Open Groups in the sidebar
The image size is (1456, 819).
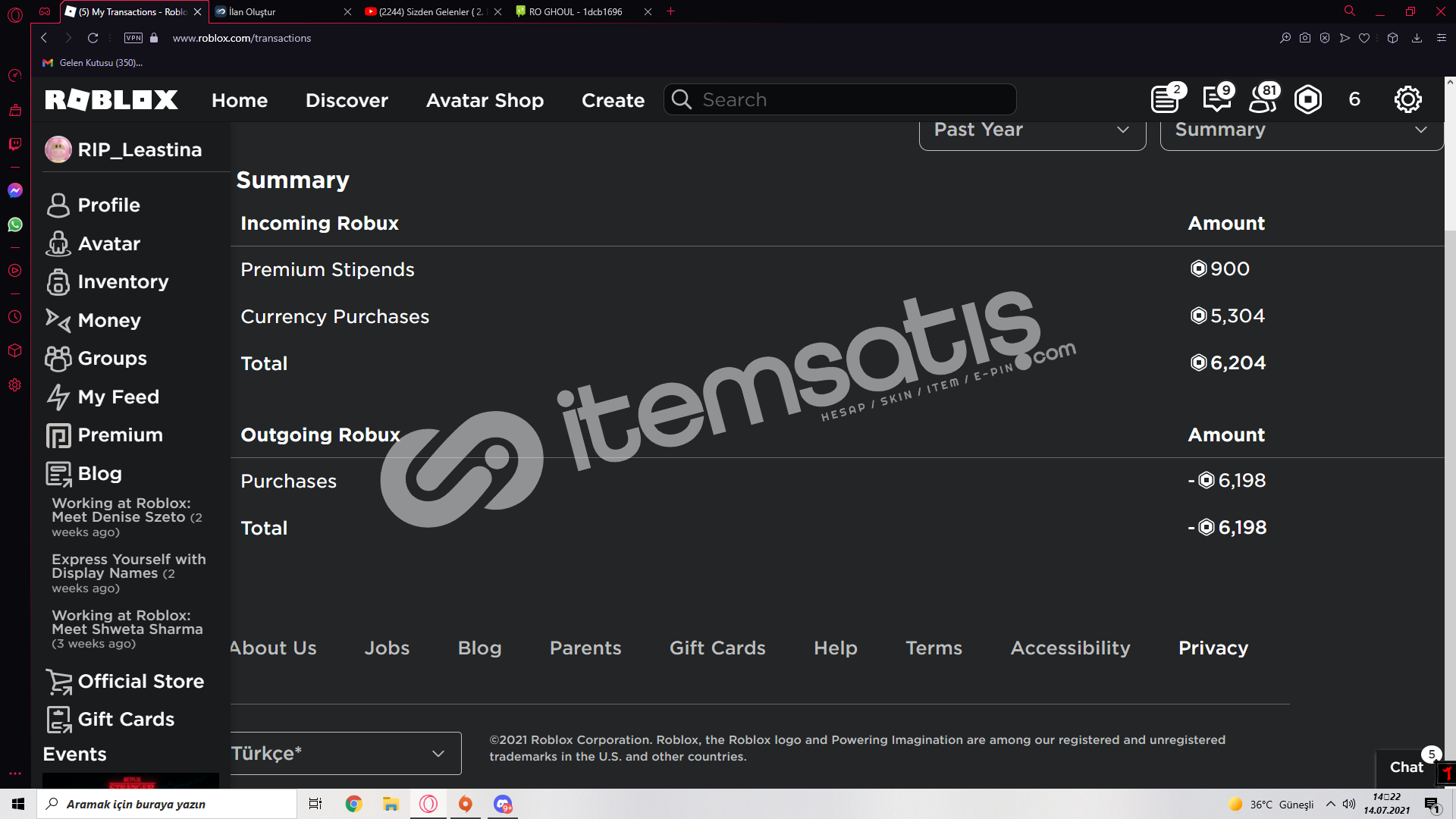(96, 358)
